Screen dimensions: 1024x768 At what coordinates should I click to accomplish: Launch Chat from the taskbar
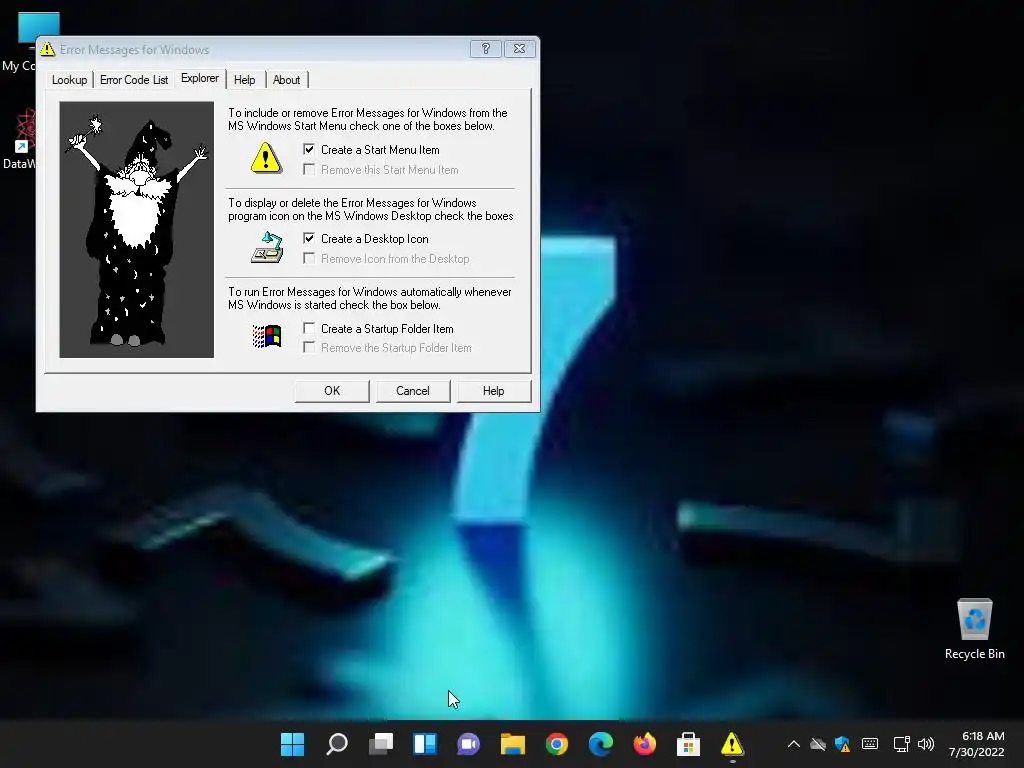coord(469,744)
